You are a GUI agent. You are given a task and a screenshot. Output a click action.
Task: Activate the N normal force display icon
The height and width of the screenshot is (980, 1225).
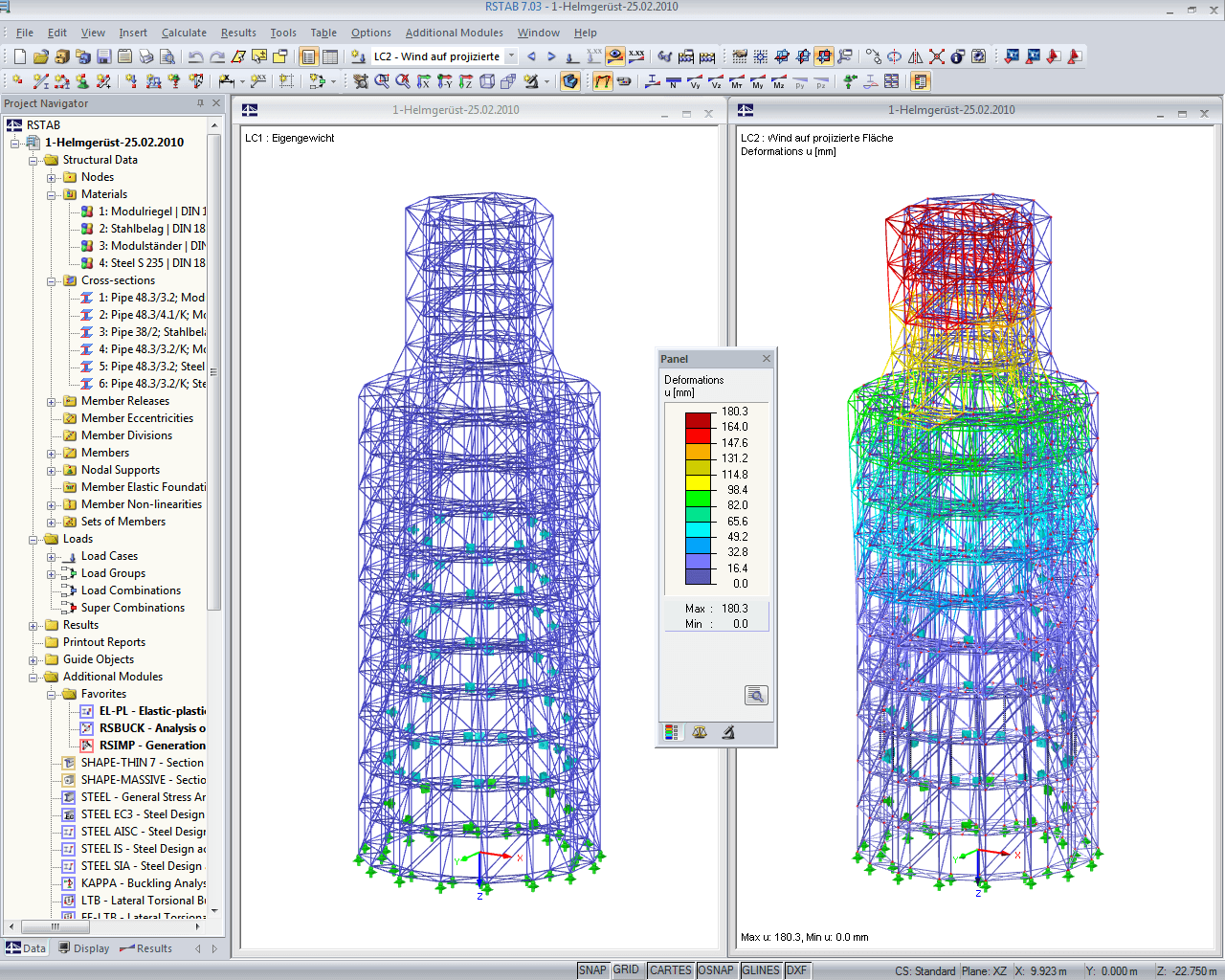tap(673, 83)
